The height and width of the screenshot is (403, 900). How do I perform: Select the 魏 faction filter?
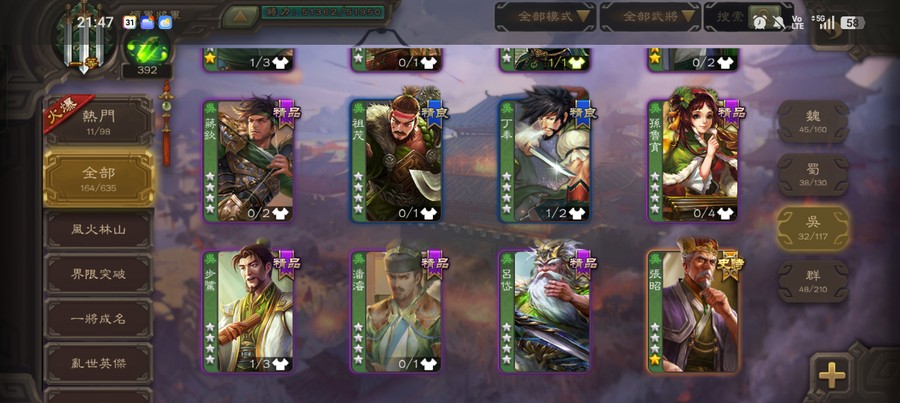tap(813, 121)
